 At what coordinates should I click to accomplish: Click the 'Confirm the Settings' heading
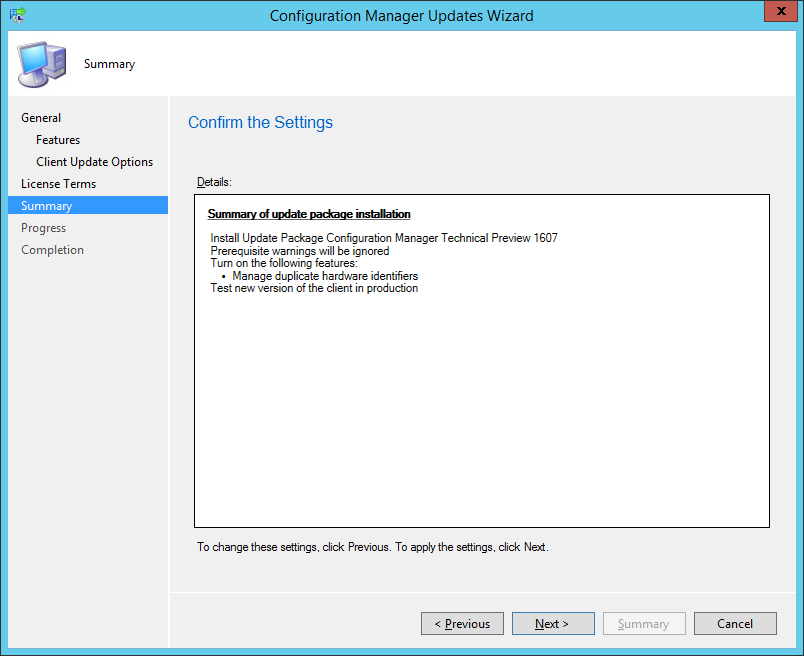(260, 123)
